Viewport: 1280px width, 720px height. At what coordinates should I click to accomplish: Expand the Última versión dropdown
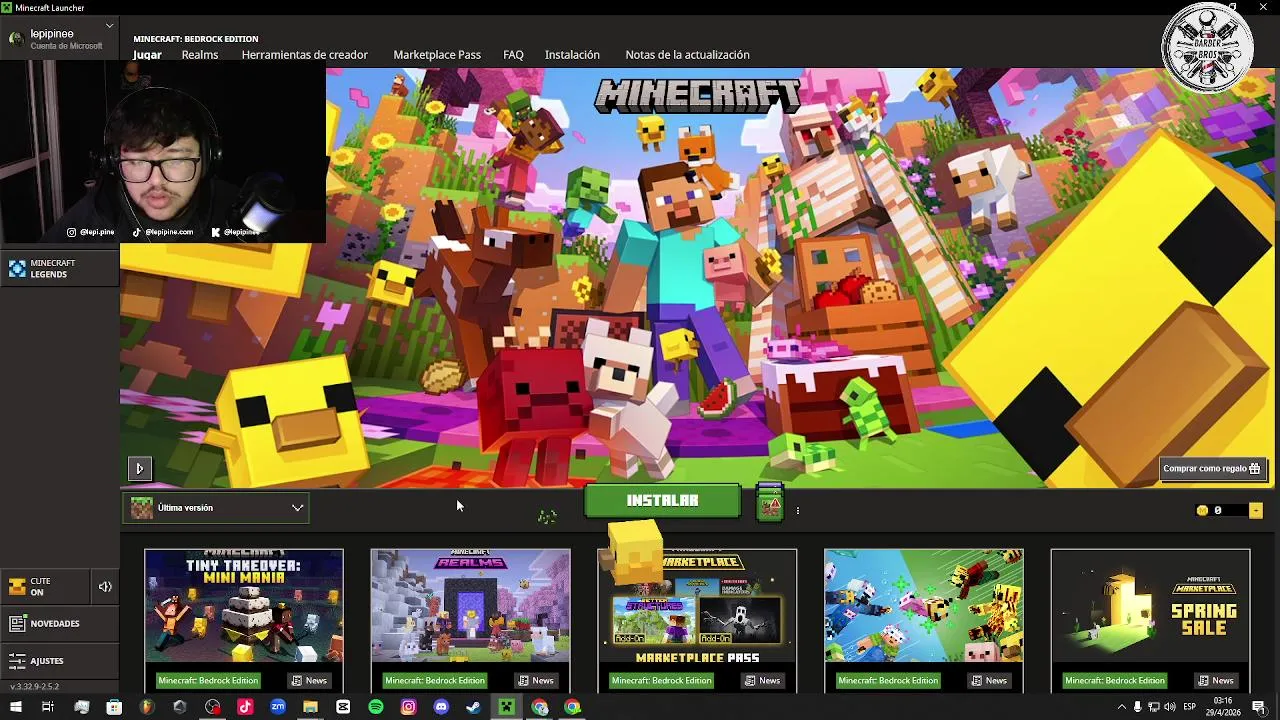point(217,508)
